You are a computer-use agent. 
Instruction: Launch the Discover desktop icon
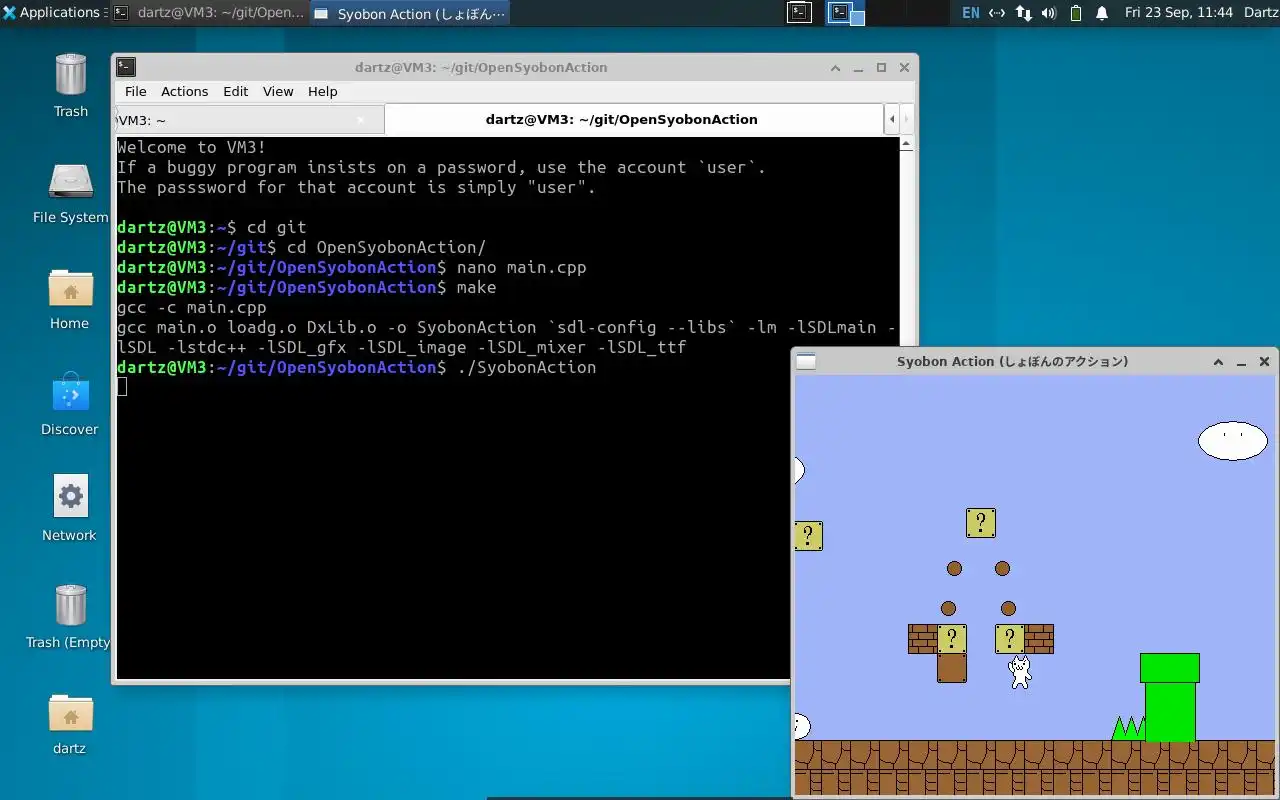(70, 405)
